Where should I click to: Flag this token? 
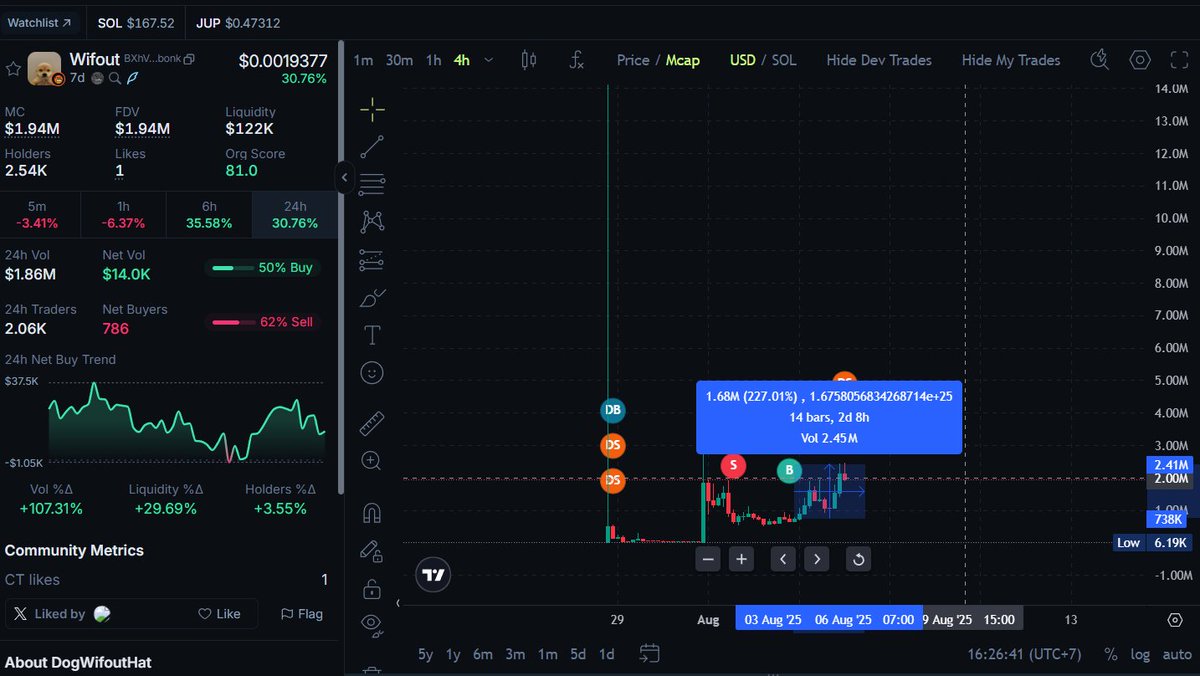point(302,614)
